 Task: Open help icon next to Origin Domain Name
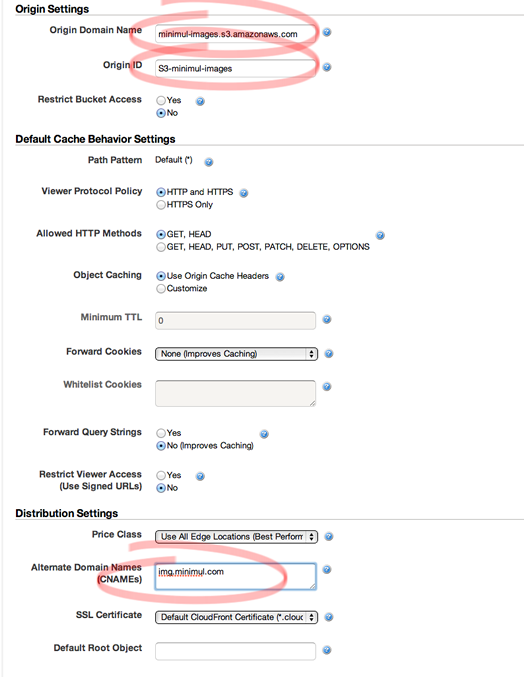pyautogui.click(x=327, y=32)
